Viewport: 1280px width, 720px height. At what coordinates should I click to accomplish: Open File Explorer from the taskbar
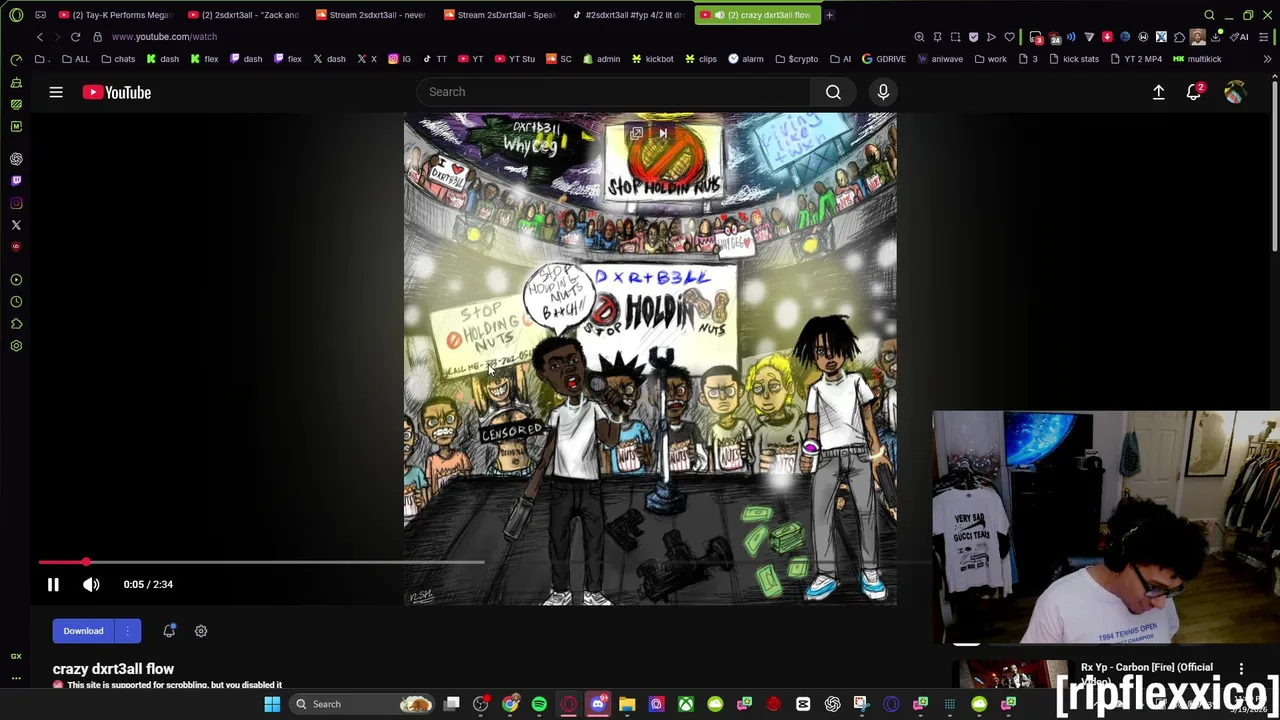coord(627,704)
